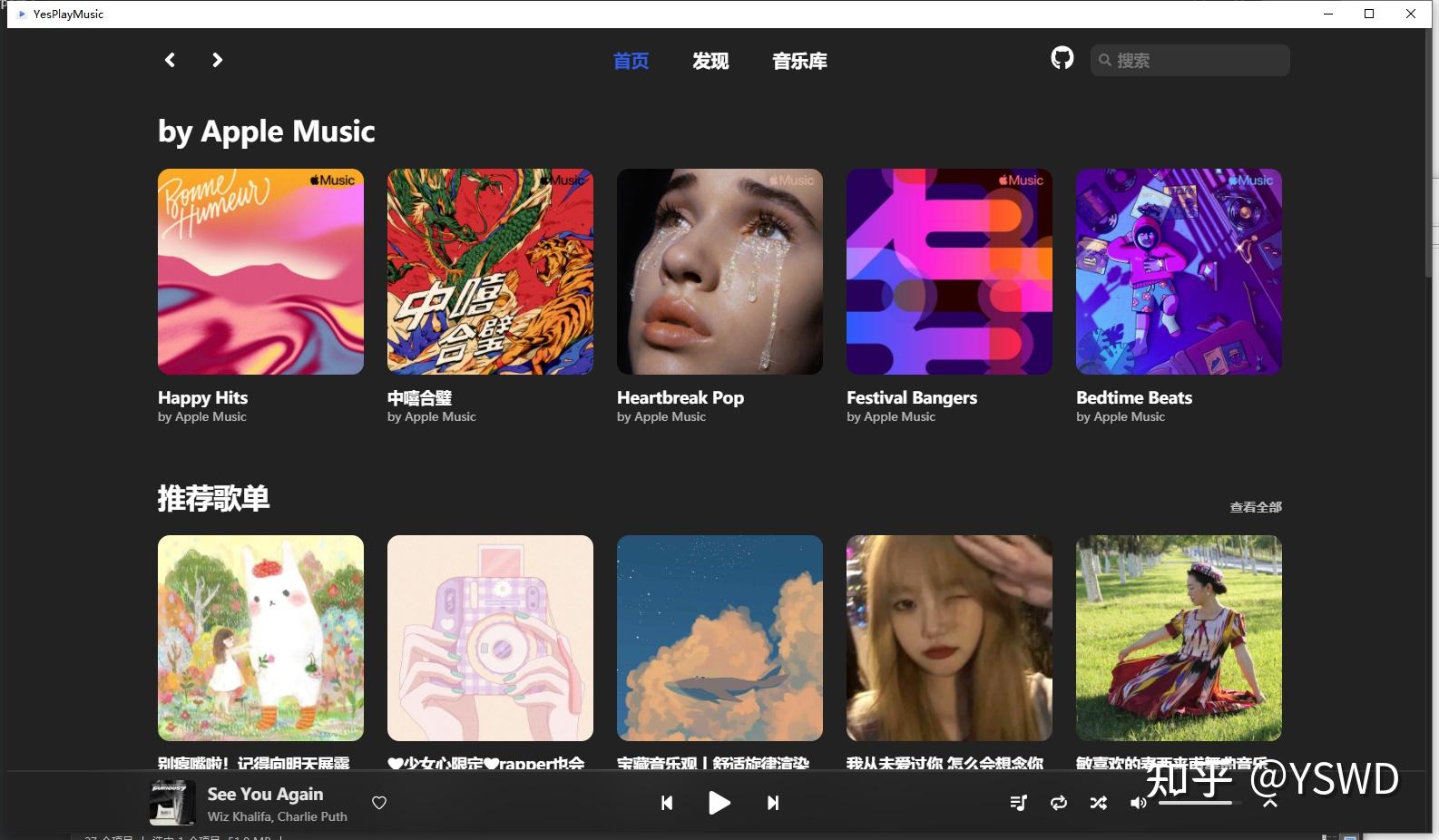Minimize the YesPlayMusic window
Image resolution: width=1439 pixels, height=840 pixels.
point(1328,14)
